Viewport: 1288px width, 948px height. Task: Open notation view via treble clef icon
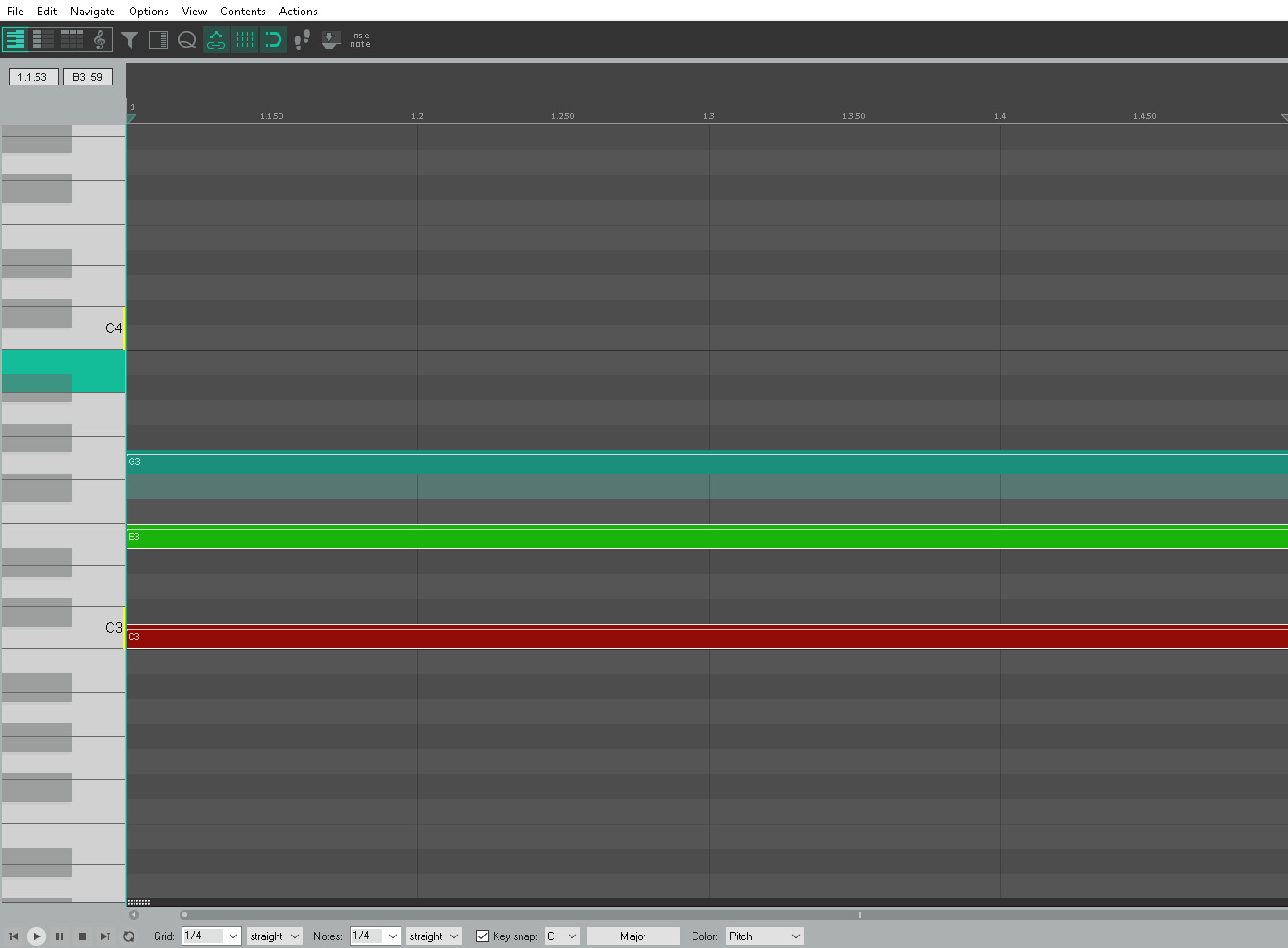coord(99,39)
